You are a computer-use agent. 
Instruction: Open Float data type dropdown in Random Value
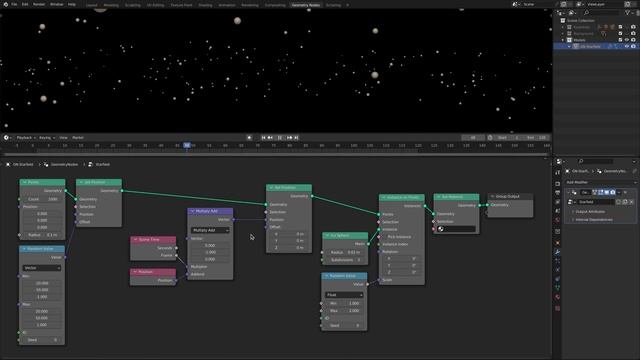[x=344, y=295]
